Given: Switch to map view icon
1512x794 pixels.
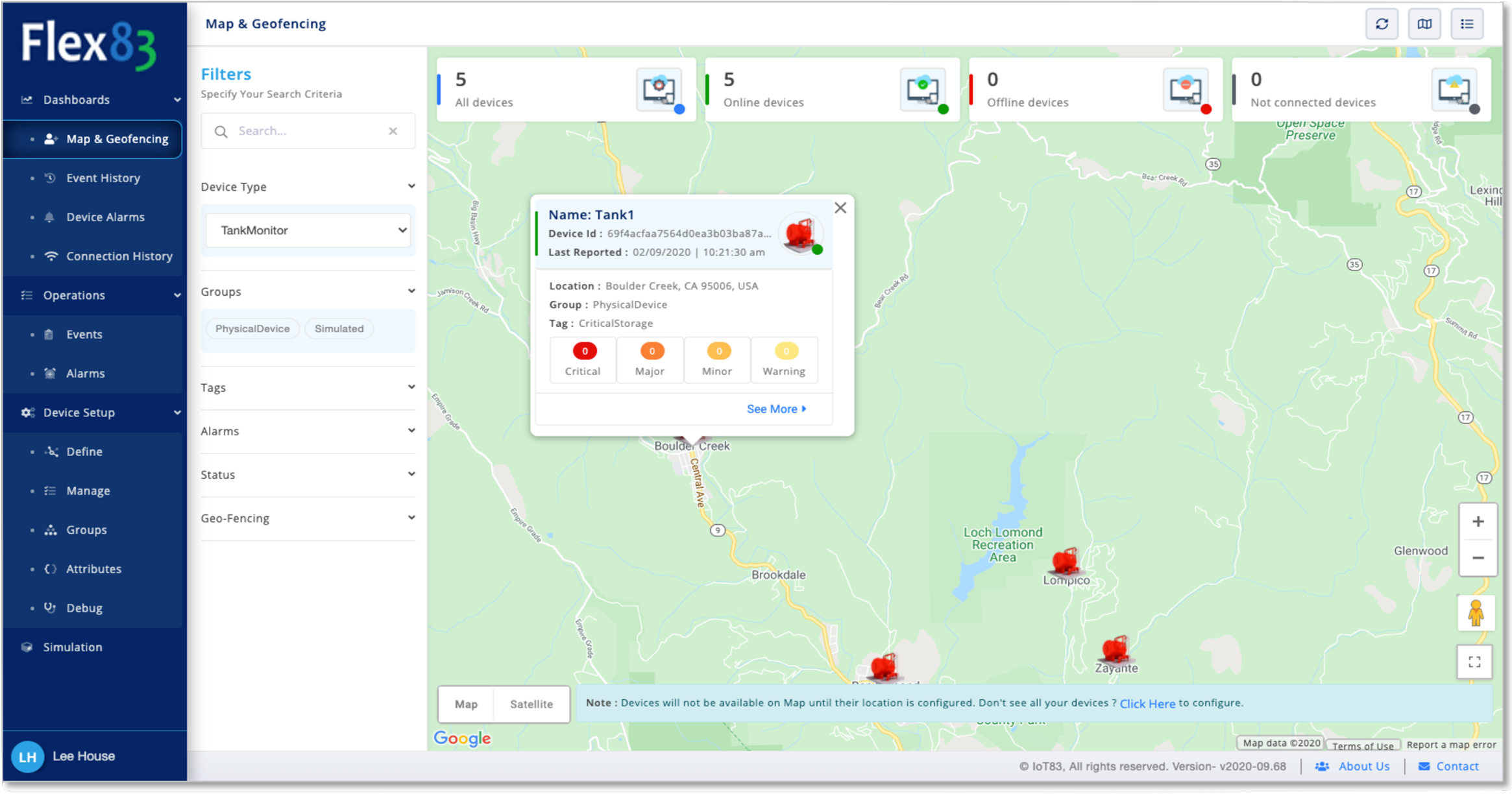Looking at the screenshot, I should coord(1424,24).
